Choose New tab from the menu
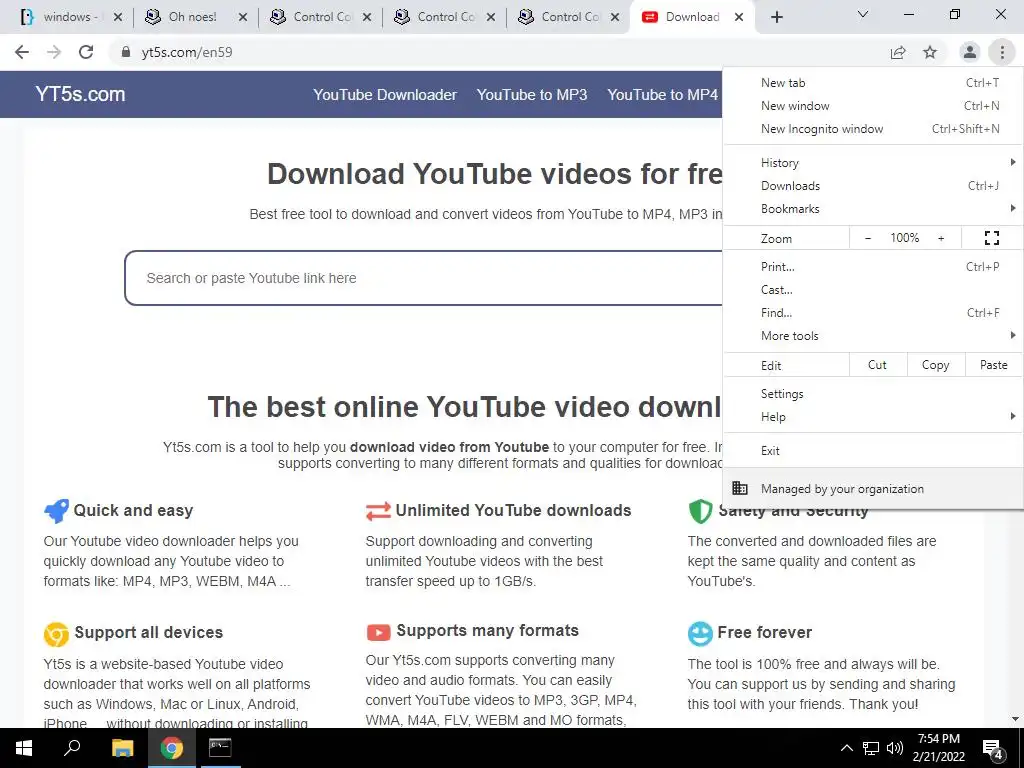Screen dimensions: 1024x768 click(x=872, y=83)
